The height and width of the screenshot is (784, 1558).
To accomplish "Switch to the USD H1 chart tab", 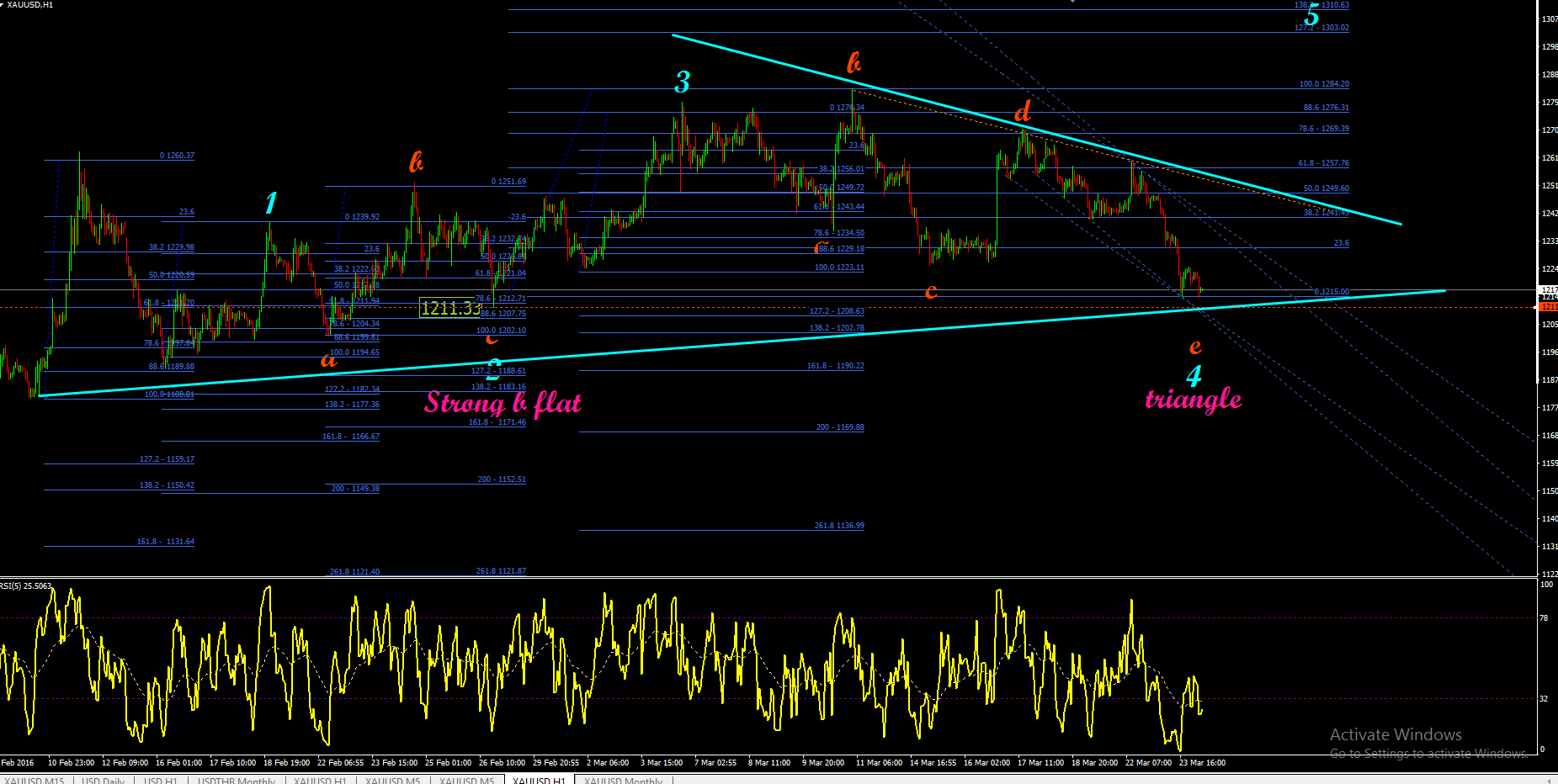I will [160, 781].
